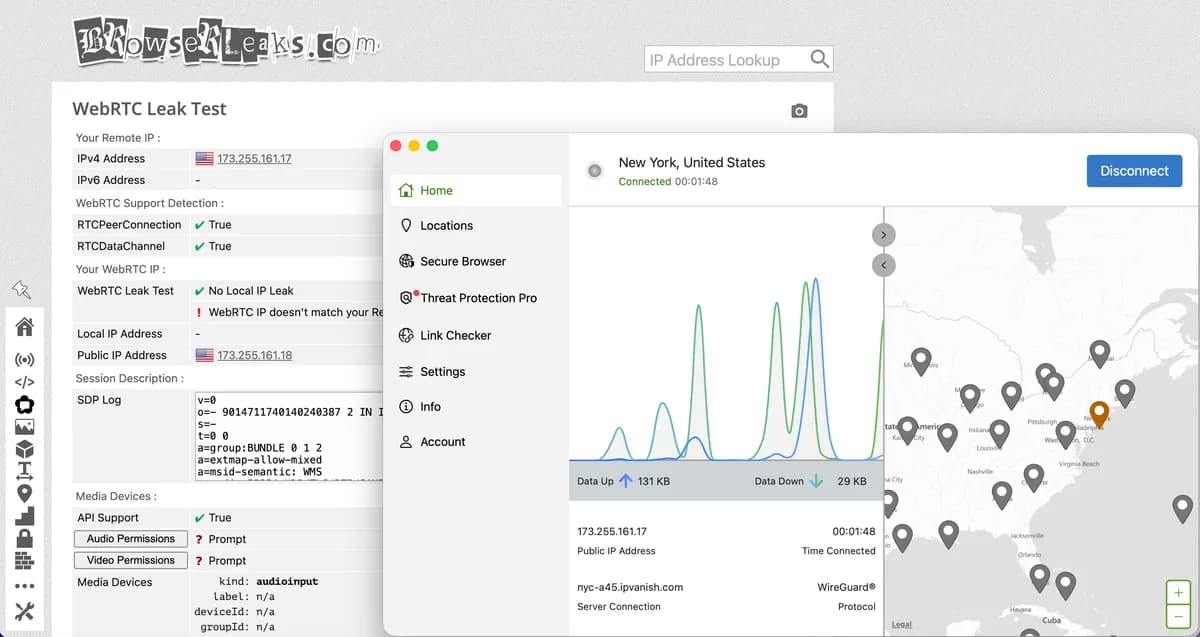This screenshot has width=1200, height=637.
Task: Click the magnifier search icon beside IP Address Lookup
Action: coord(820,59)
